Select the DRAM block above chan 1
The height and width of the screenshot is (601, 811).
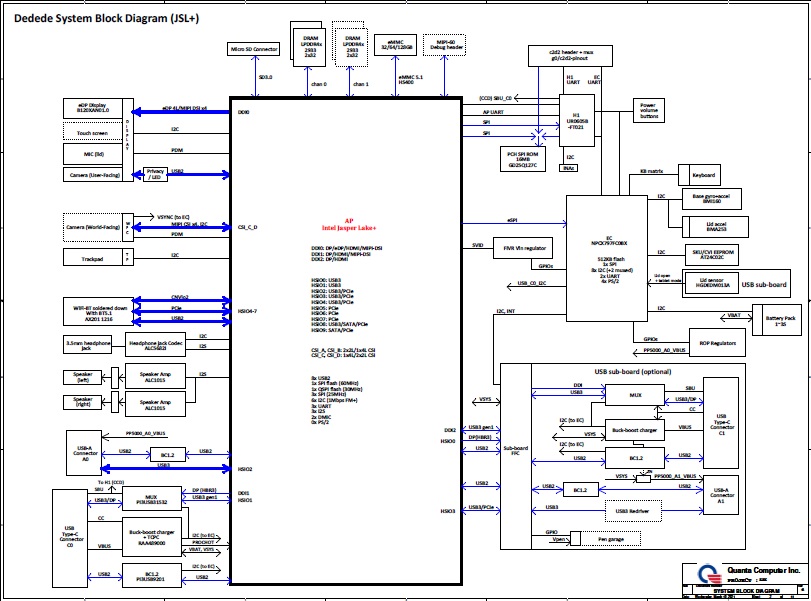click(x=352, y=47)
